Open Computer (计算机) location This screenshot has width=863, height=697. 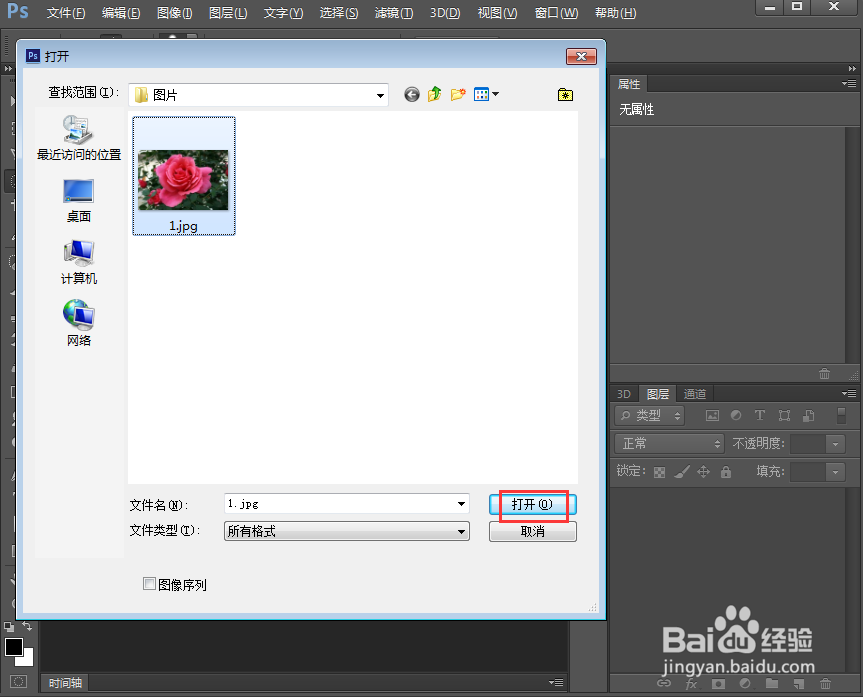click(x=79, y=263)
